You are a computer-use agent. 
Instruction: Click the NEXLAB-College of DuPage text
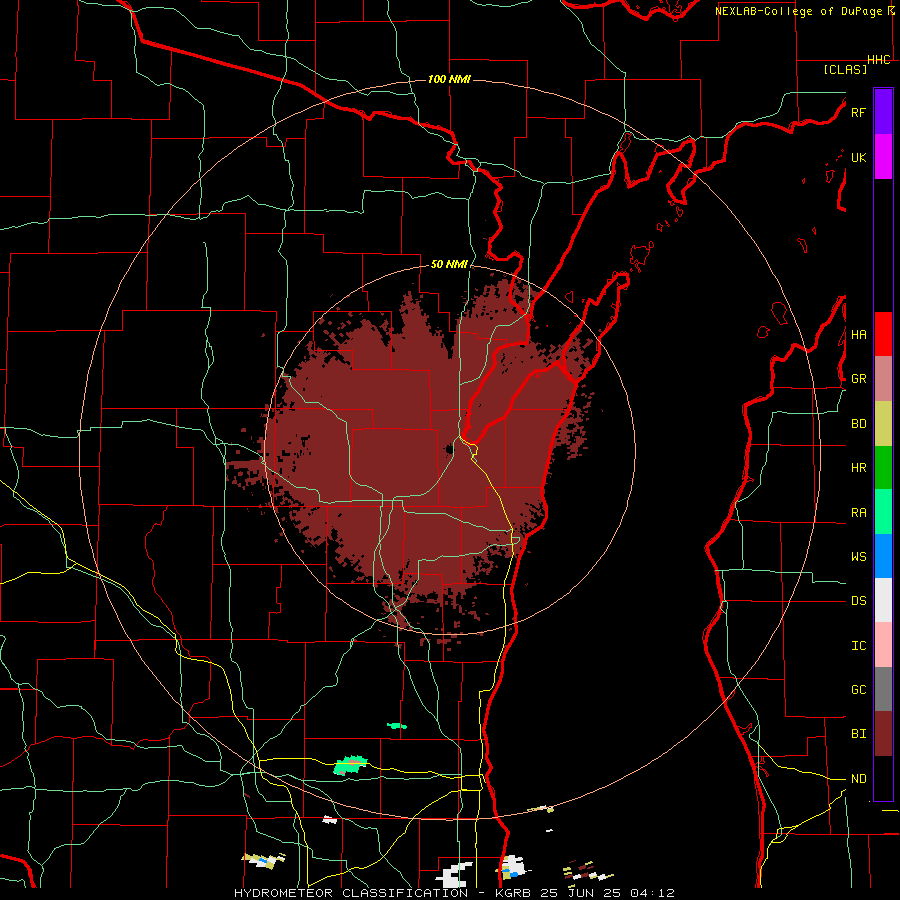coord(798,11)
